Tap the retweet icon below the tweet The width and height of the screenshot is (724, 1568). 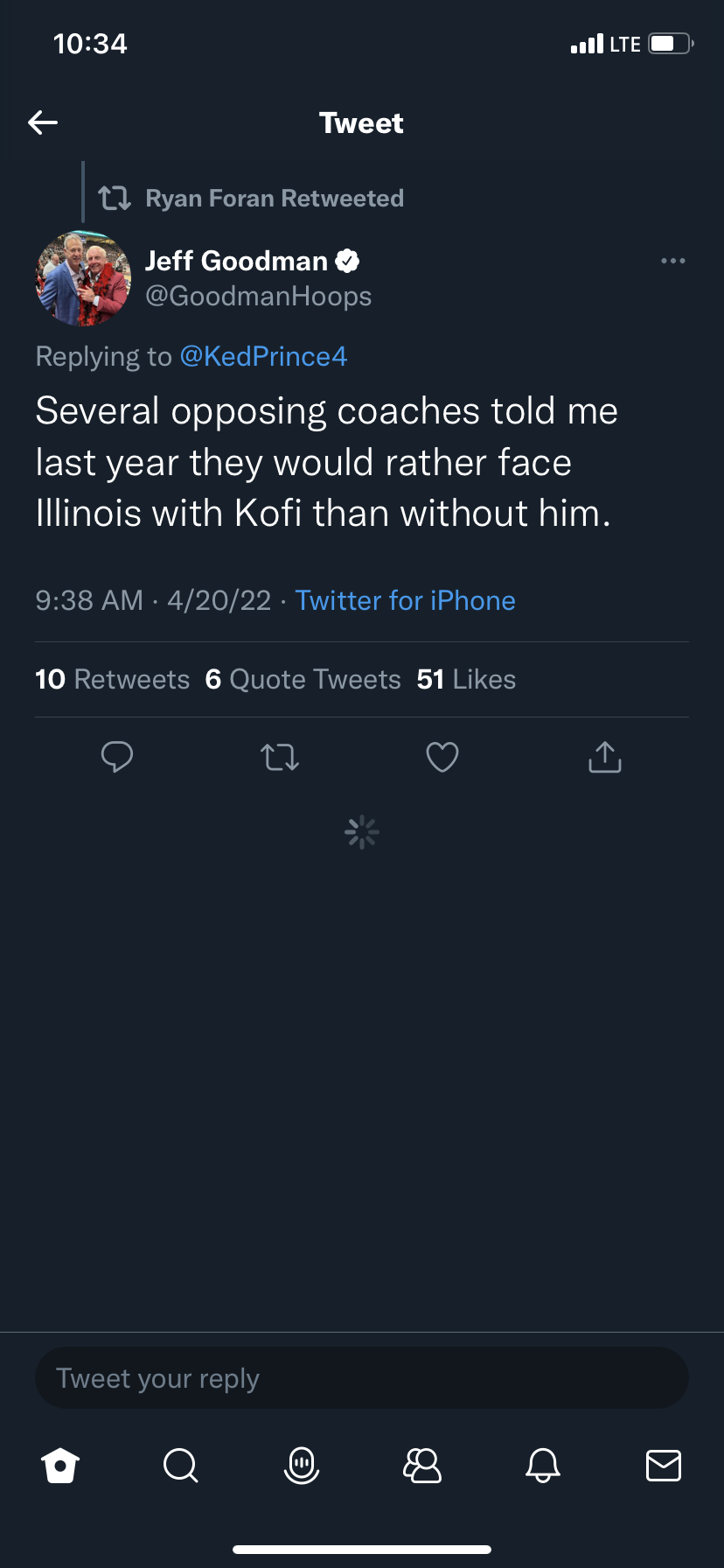(x=280, y=757)
